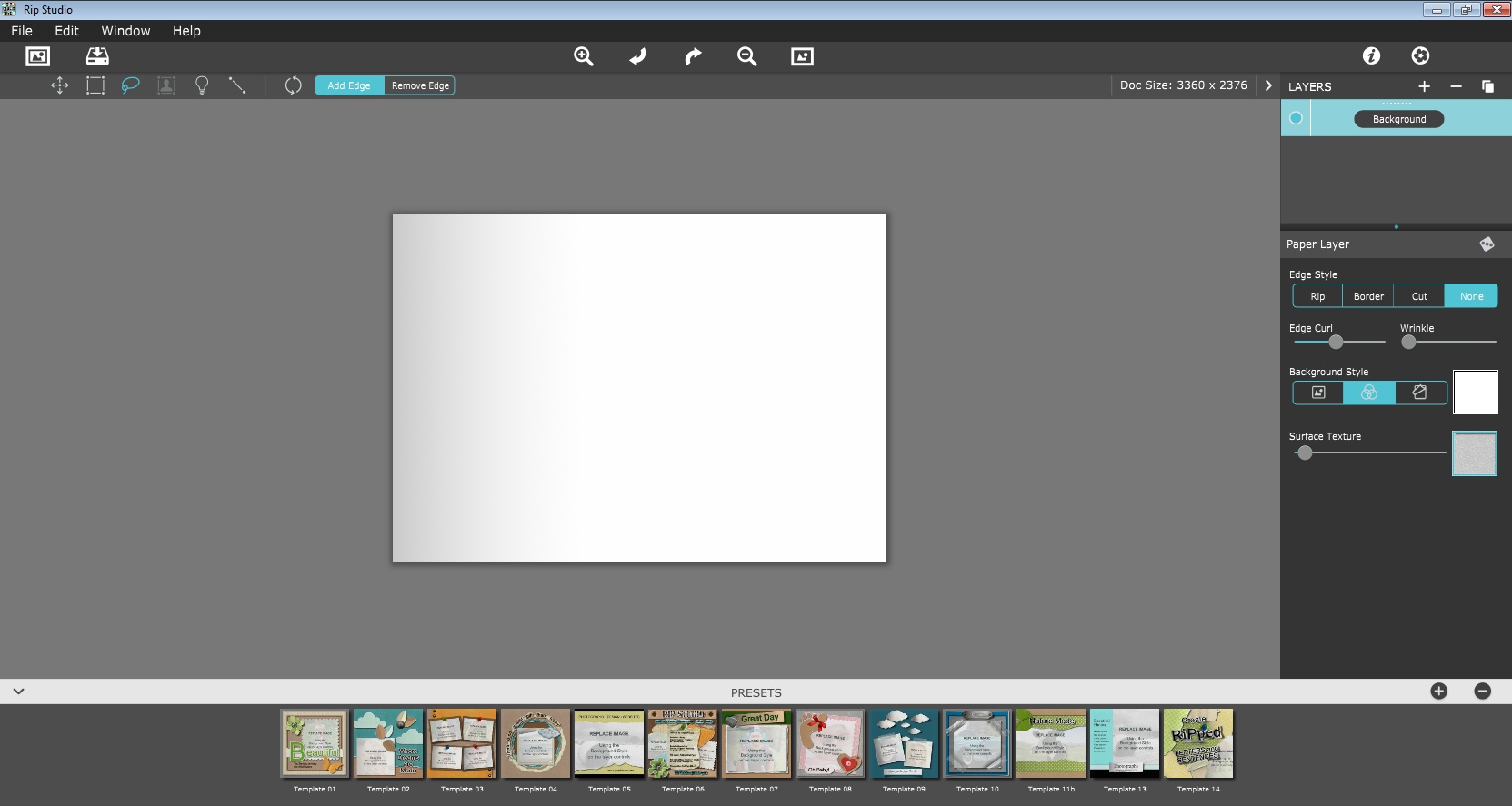Duplicate layer using the copy icon
1512x806 pixels.
click(1487, 86)
